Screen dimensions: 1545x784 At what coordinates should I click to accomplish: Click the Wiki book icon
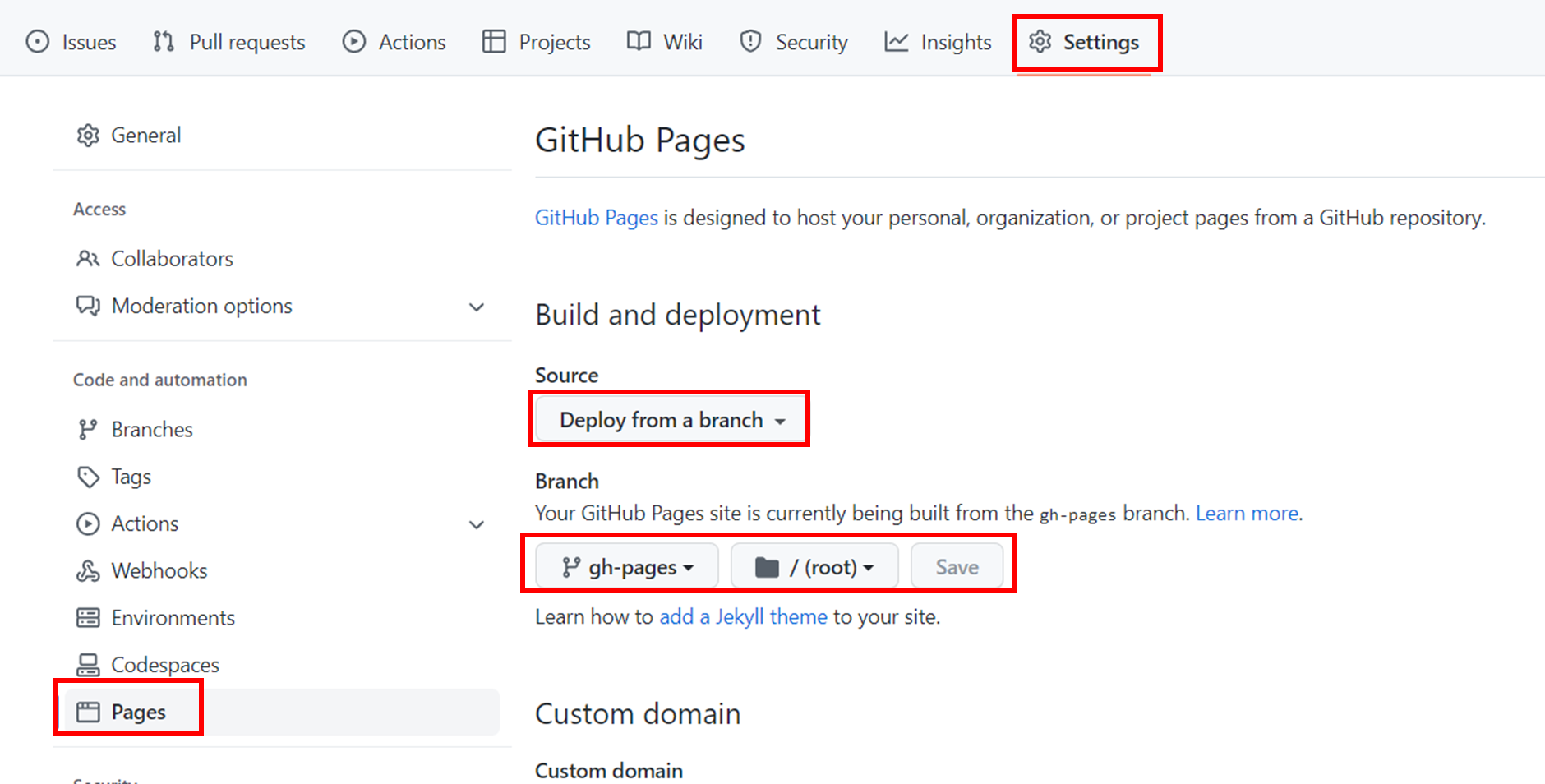tap(639, 41)
